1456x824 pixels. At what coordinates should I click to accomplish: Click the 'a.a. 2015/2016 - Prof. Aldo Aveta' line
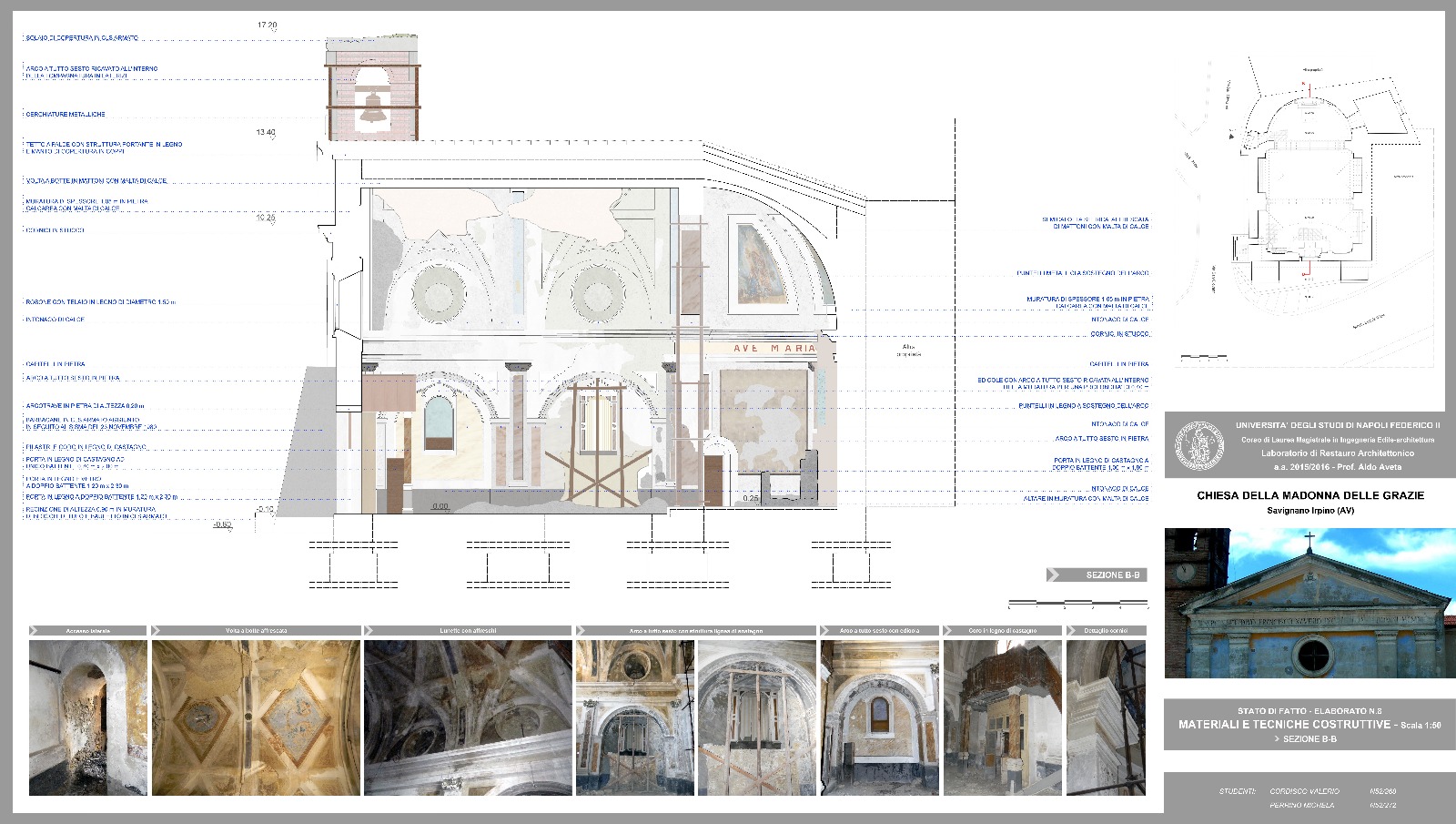pyautogui.click(x=1338, y=467)
